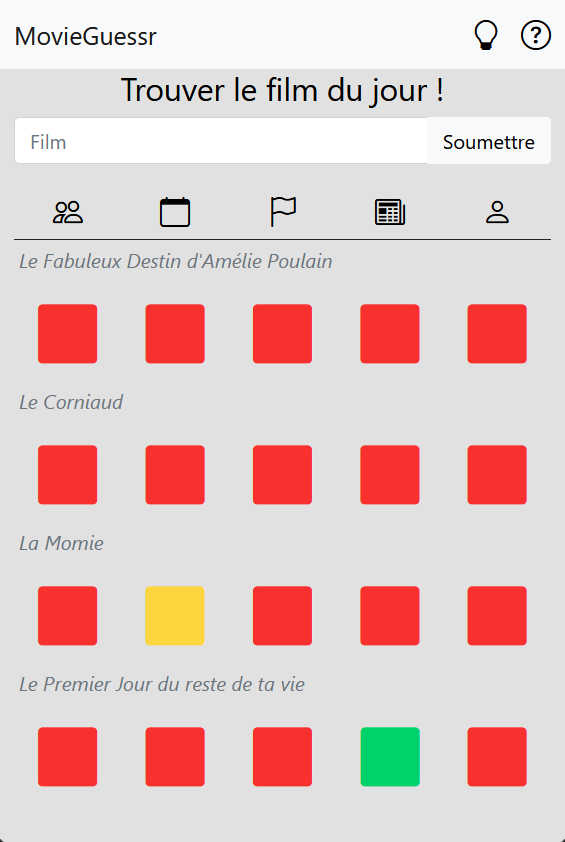Click the lightbulb hint icon

pos(486,35)
